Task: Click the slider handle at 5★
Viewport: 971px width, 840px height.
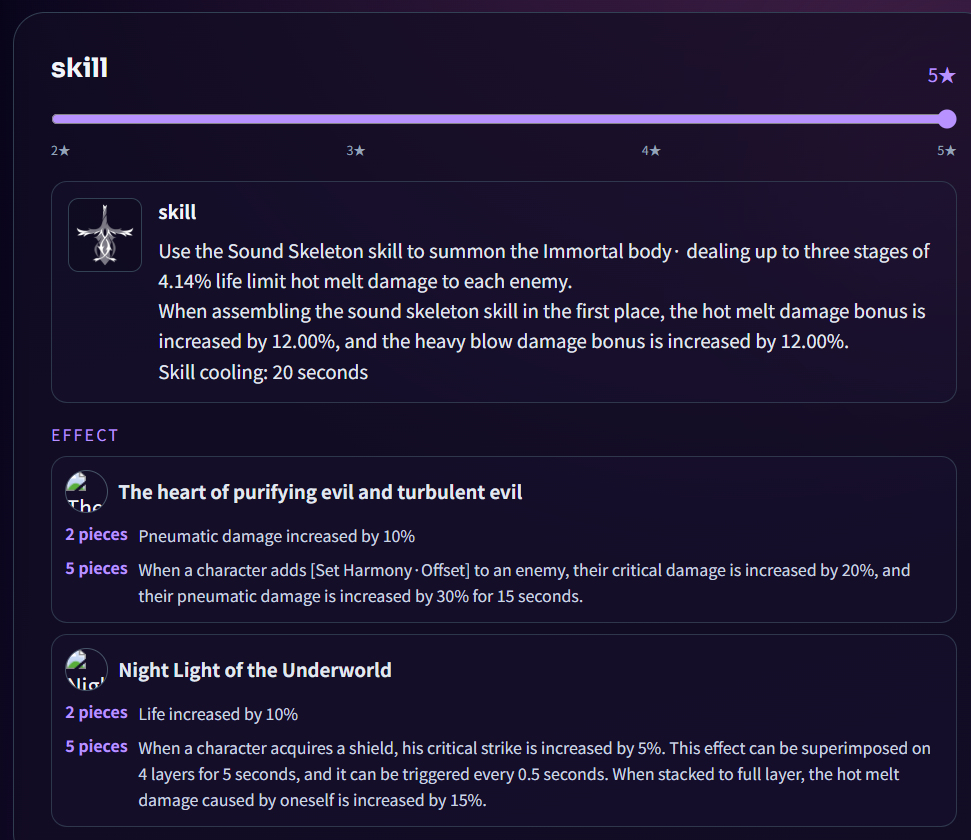Action: click(946, 118)
